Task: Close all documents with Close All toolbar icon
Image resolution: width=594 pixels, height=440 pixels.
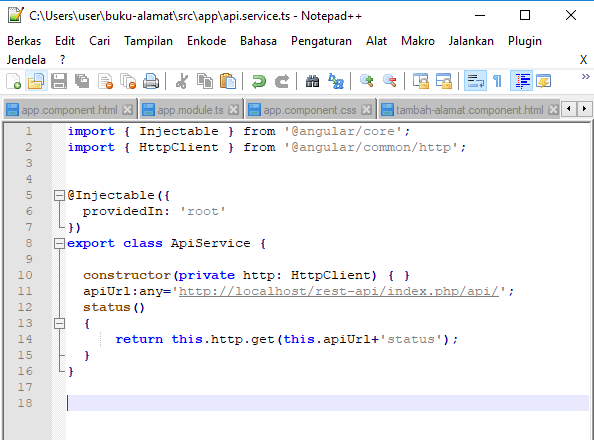Action: coord(128,81)
